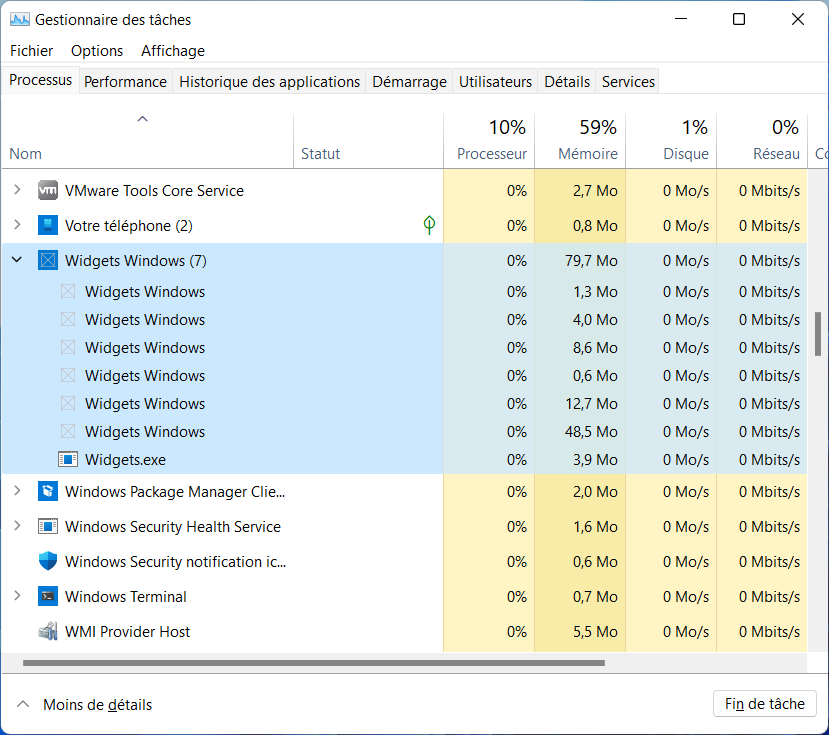Sort by Processeur 10% column header
This screenshot has height=735, width=829.
pos(489,141)
